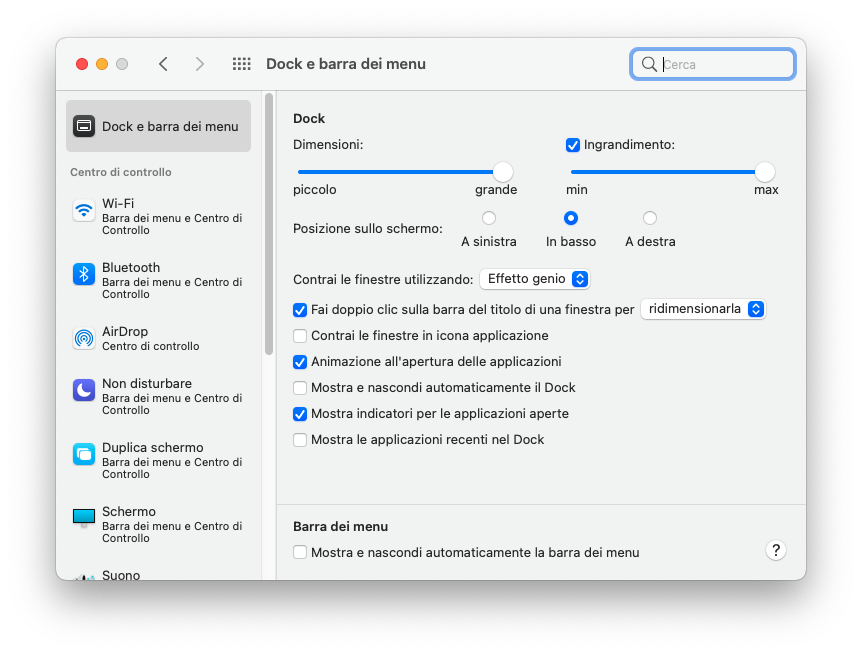Go back with the left chevron
Viewport: 862px width, 654px height.
(163, 64)
